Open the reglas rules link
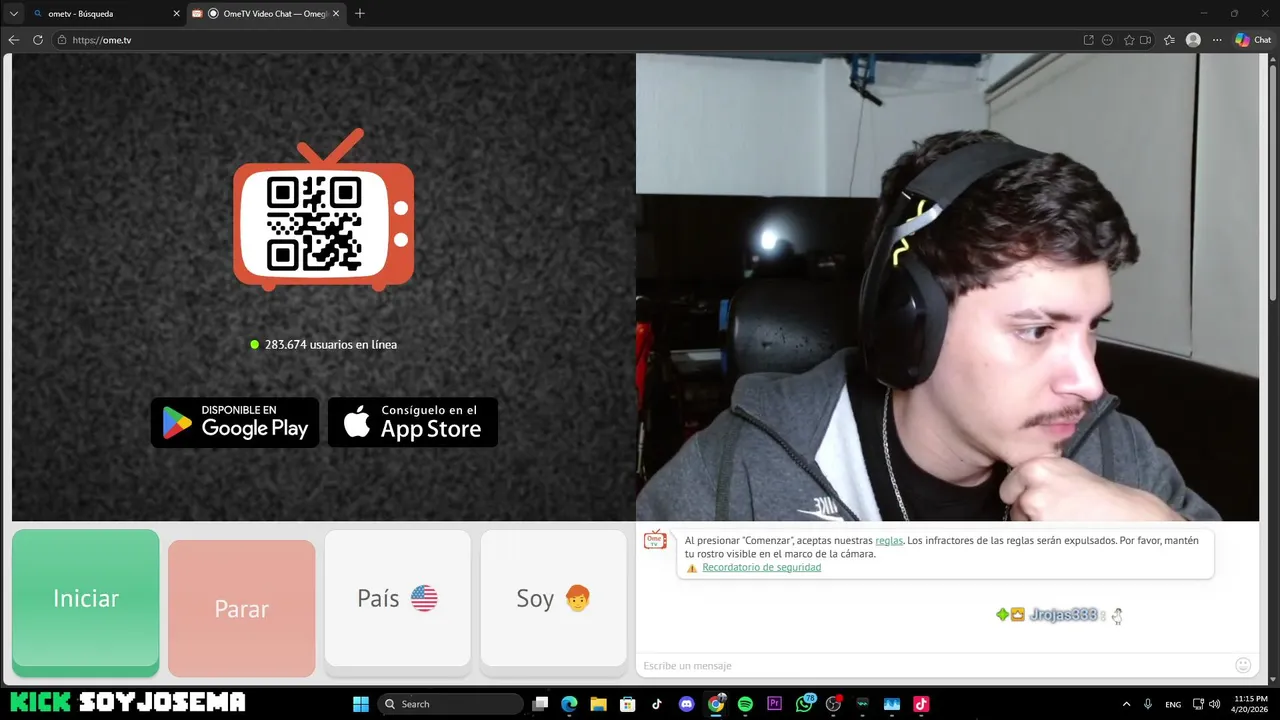The width and height of the screenshot is (1280, 720). pos(889,540)
